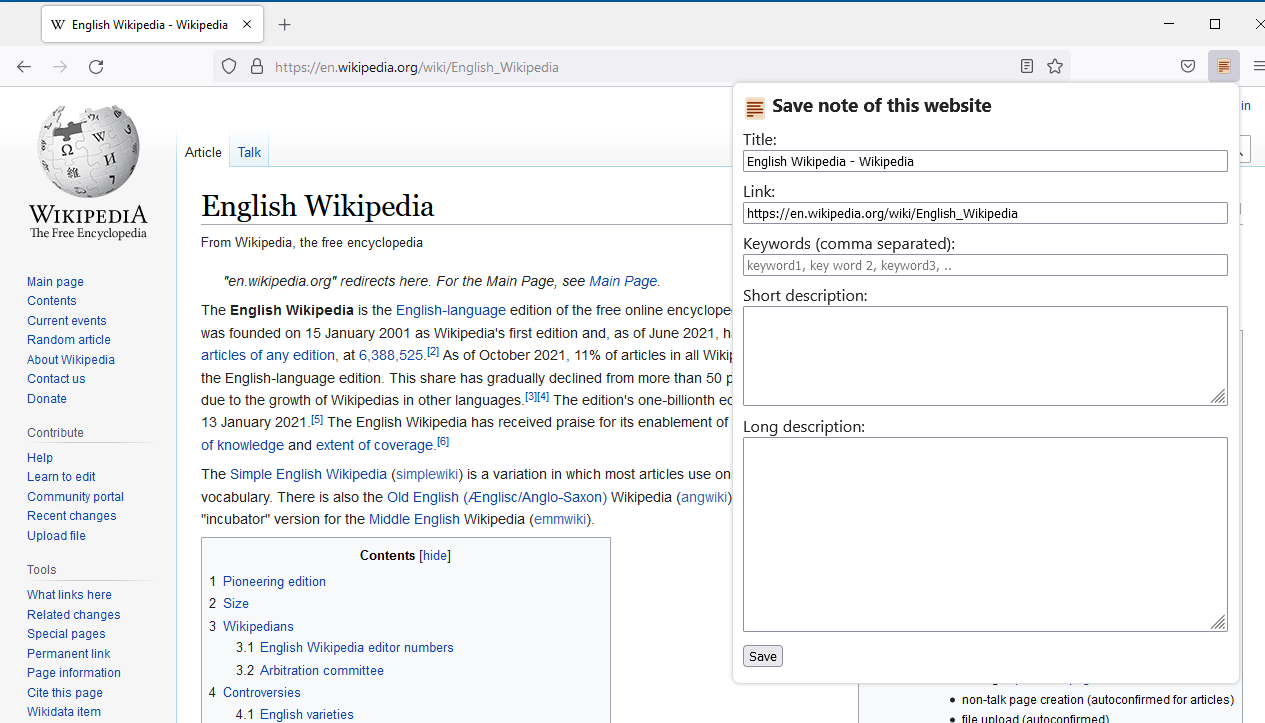Enable Reader View from the address bar
1265x723 pixels.
point(1026,66)
